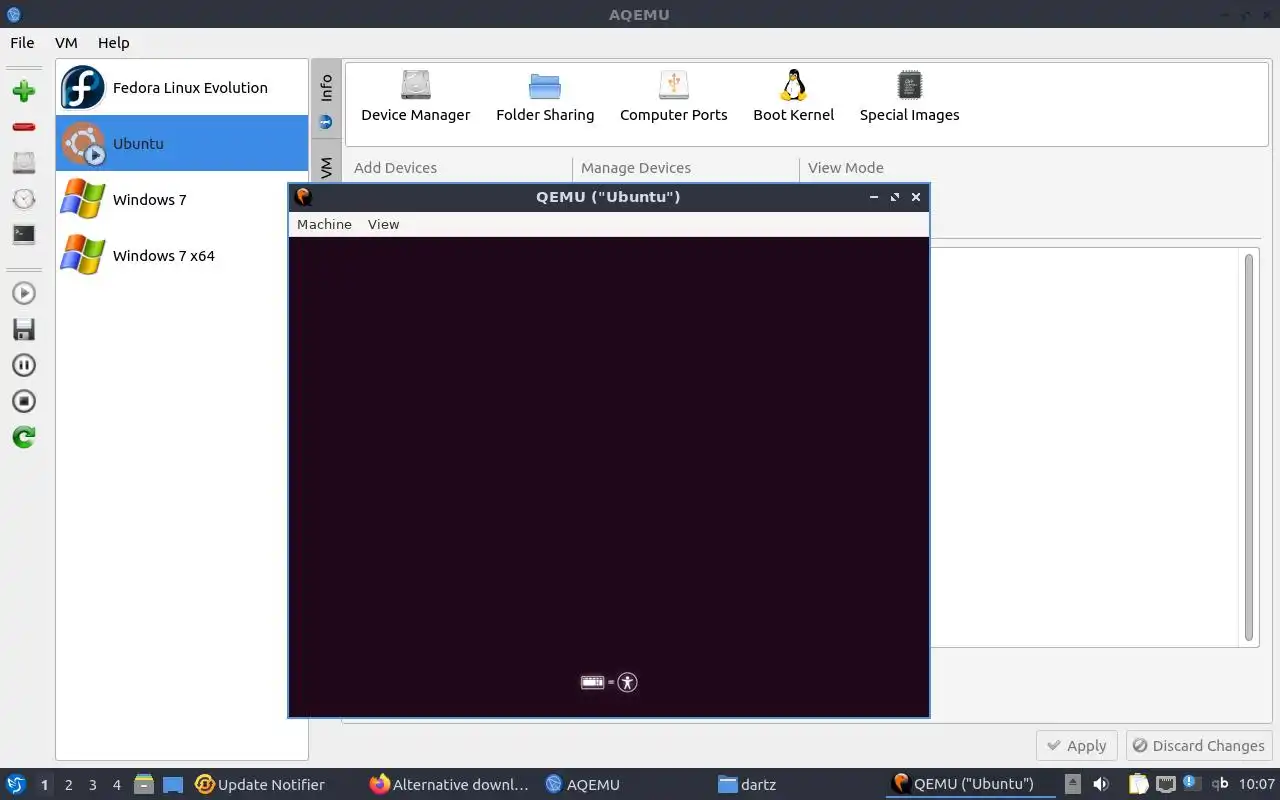Click the Manage Devices label

click(636, 168)
